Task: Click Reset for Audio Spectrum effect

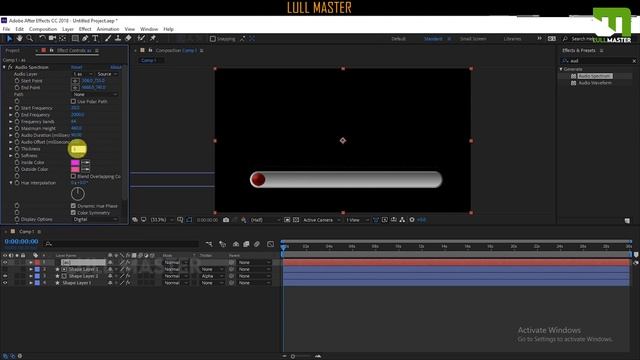Action: (x=76, y=67)
